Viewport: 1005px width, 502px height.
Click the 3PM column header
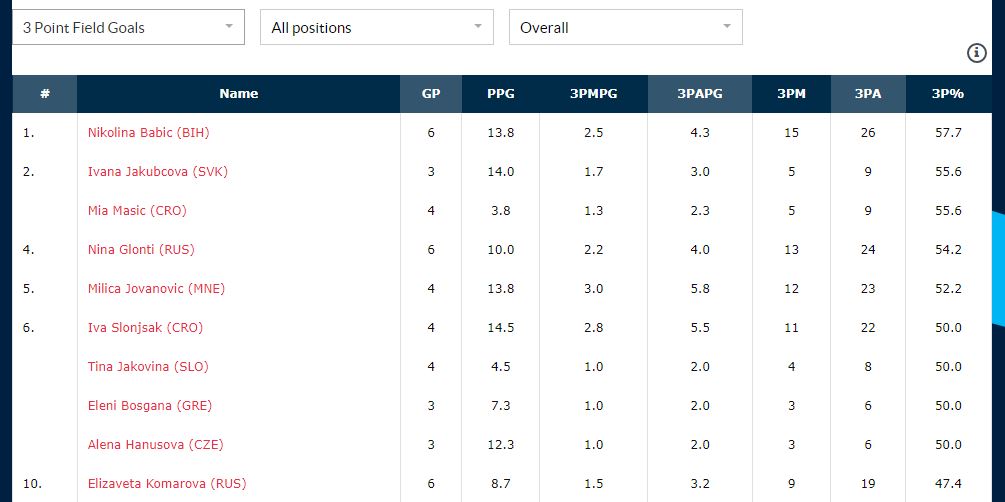(x=791, y=94)
